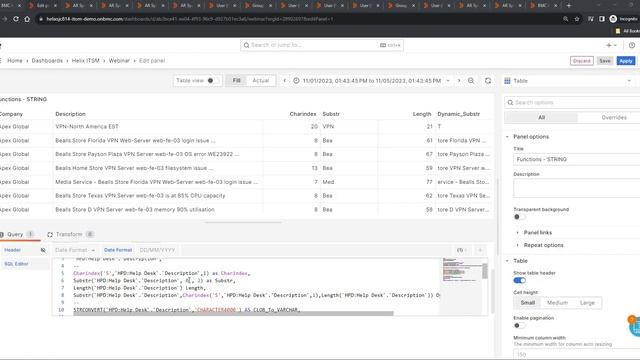The height and width of the screenshot is (360, 640).
Task: Toggle Show table header switch
Action: tap(520, 280)
